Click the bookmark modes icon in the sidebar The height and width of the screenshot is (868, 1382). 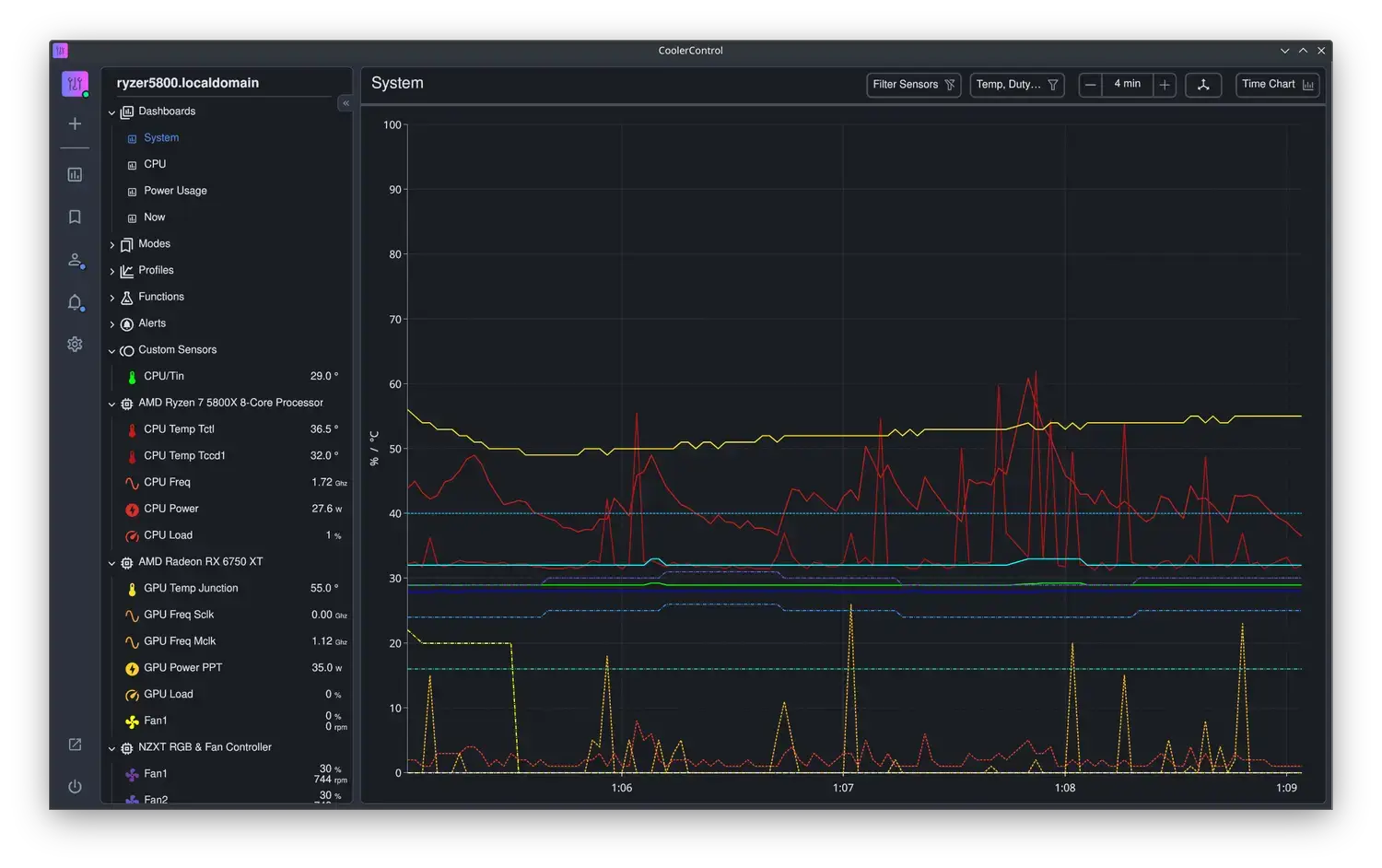tap(75, 217)
